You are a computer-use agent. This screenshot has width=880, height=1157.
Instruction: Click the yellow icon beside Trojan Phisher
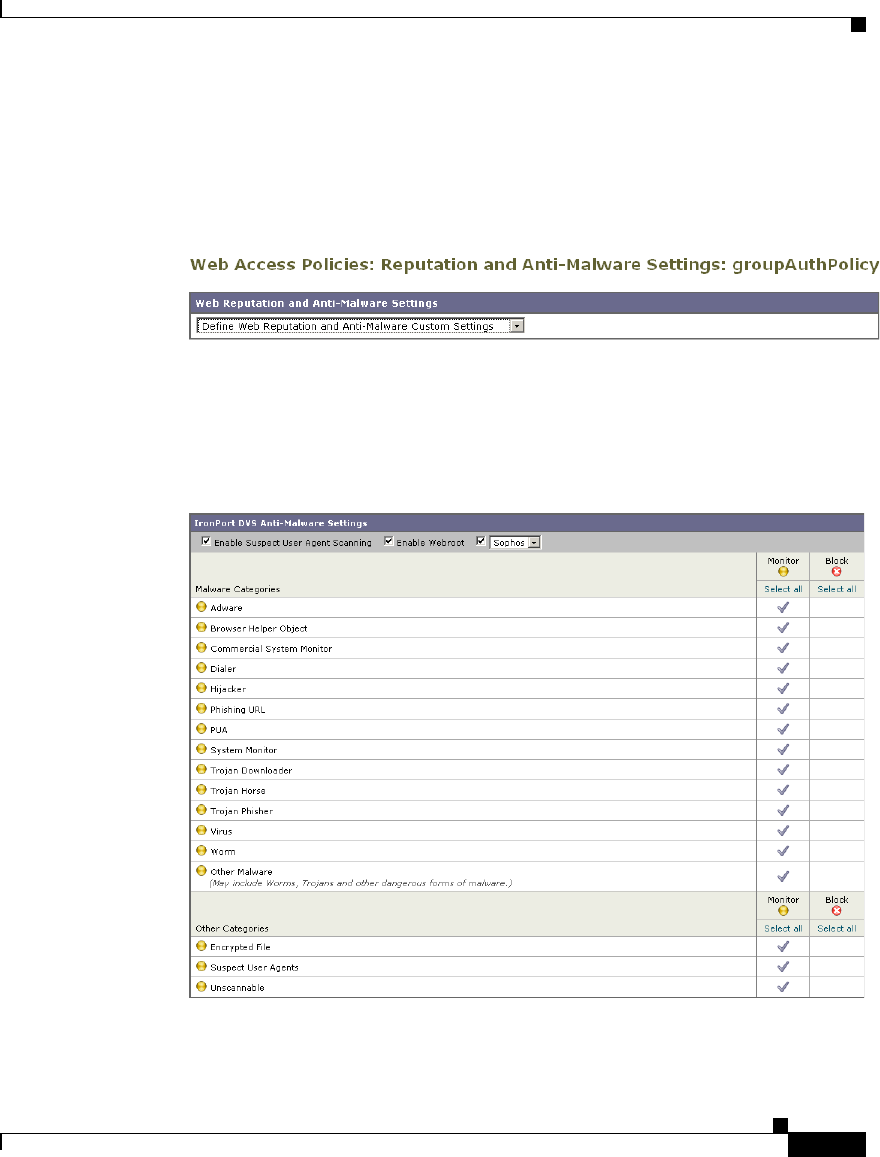pos(201,809)
